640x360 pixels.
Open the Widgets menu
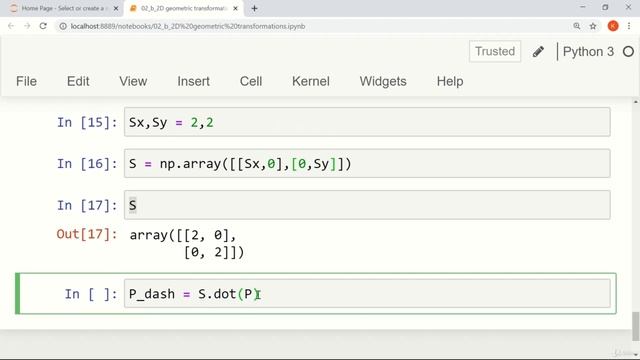coord(383,81)
